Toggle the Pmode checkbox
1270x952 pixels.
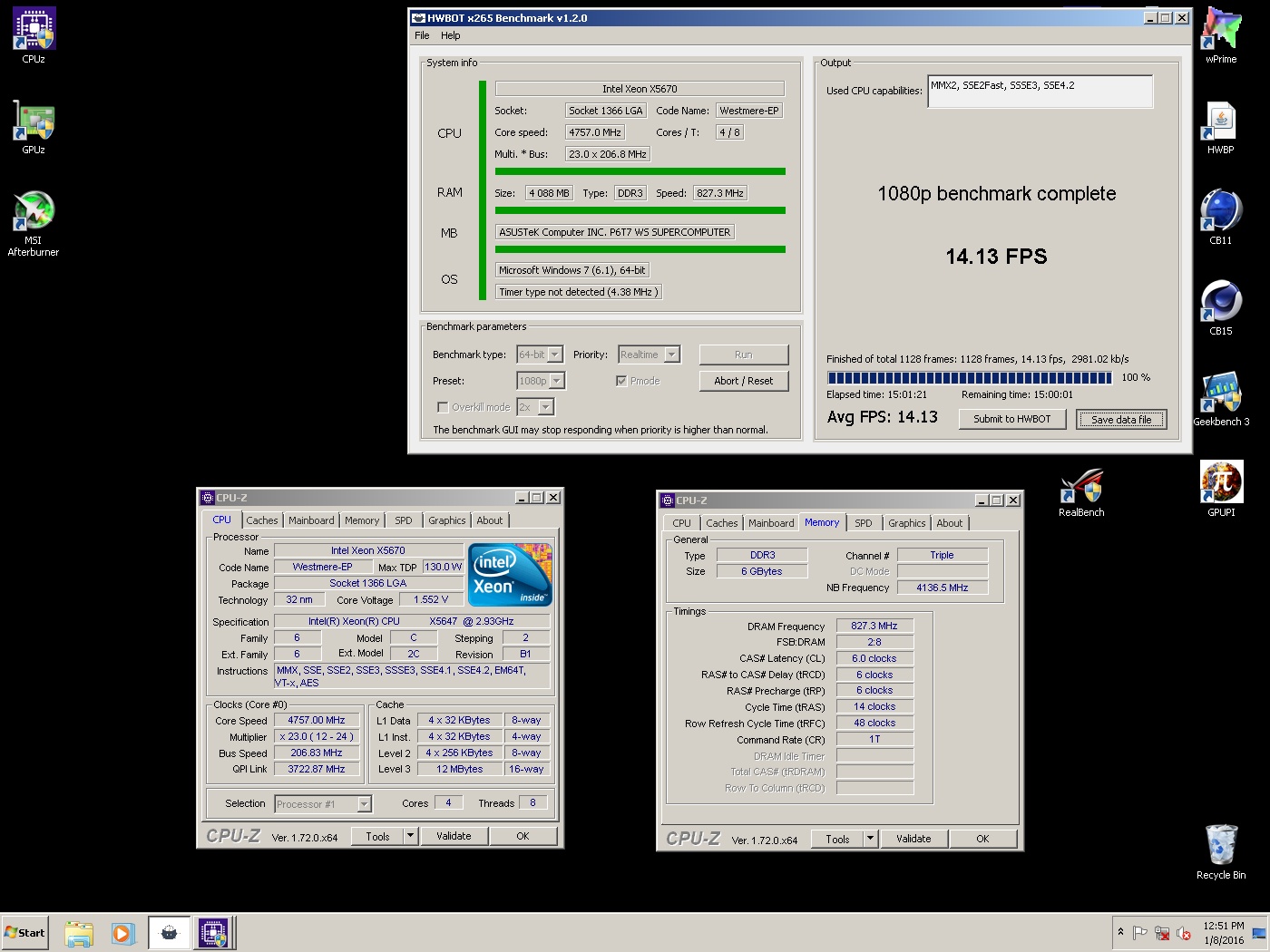tap(621, 381)
